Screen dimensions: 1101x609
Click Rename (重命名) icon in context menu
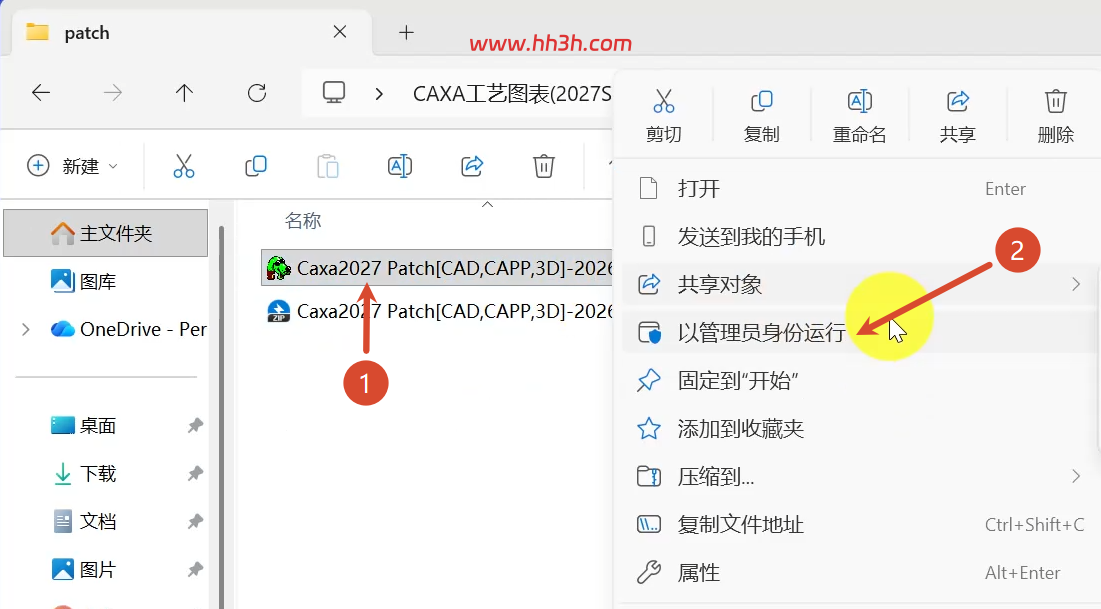click(x=859, y=102)
